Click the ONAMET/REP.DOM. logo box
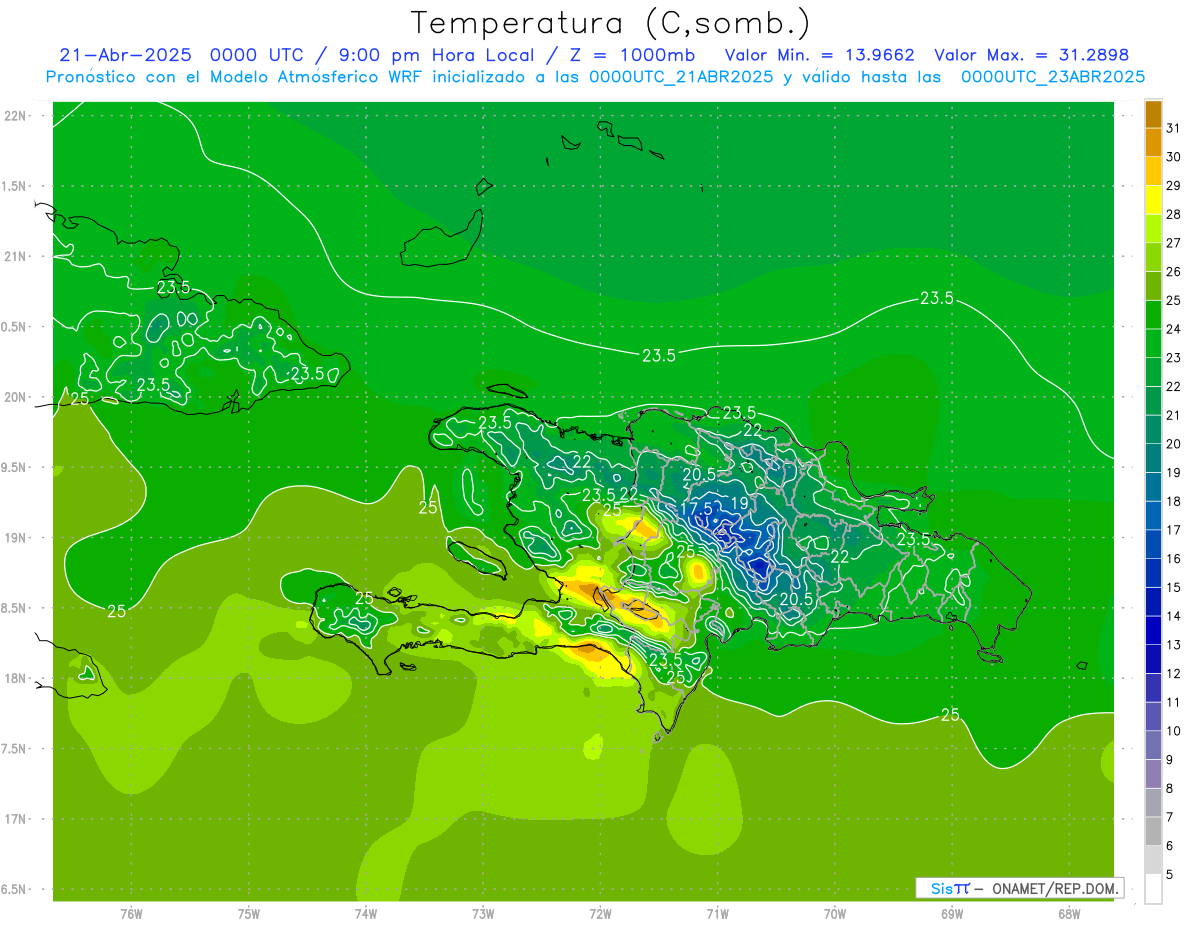 [1020, 888]
